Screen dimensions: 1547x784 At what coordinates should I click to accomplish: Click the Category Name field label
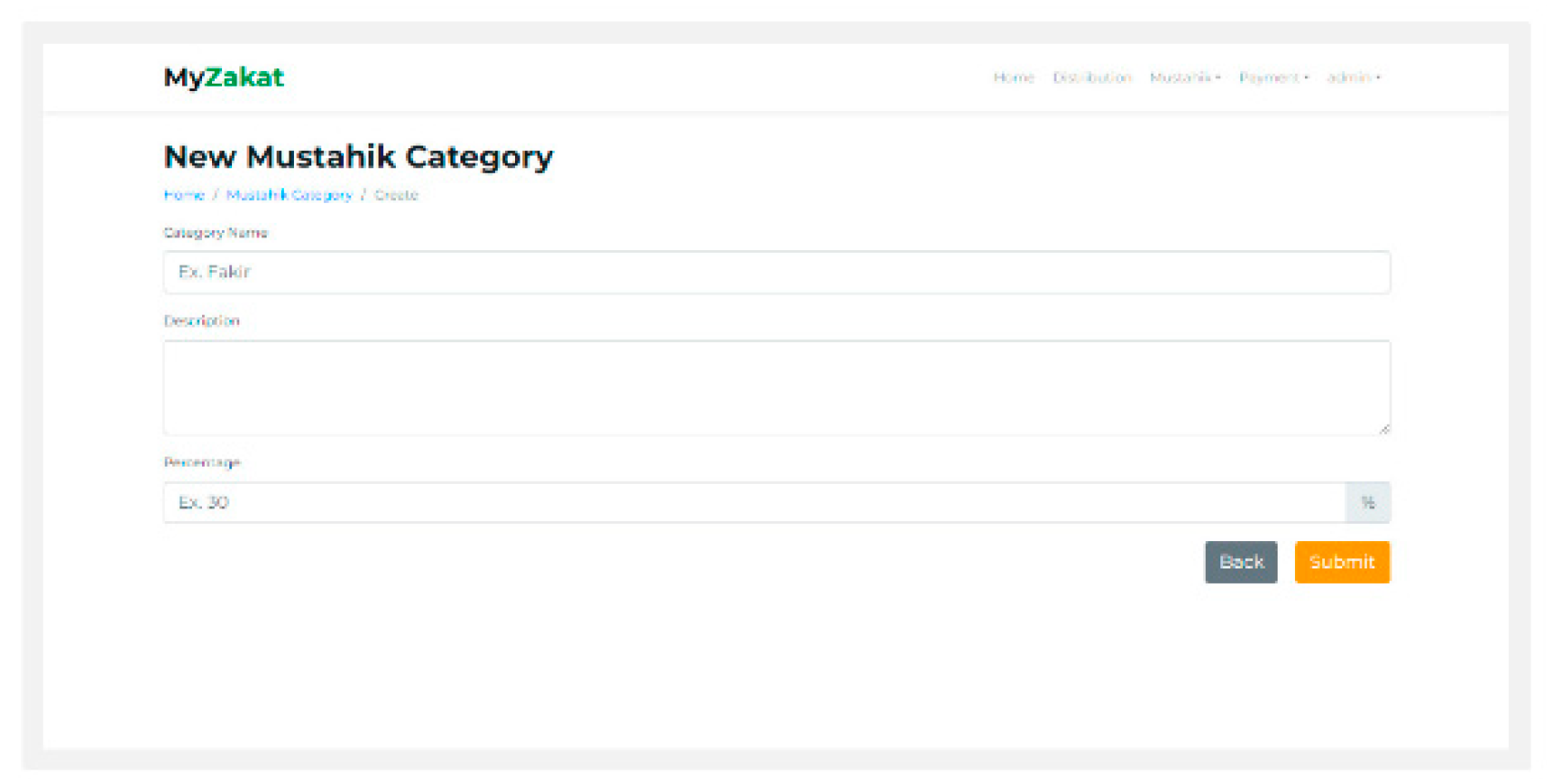216,233
